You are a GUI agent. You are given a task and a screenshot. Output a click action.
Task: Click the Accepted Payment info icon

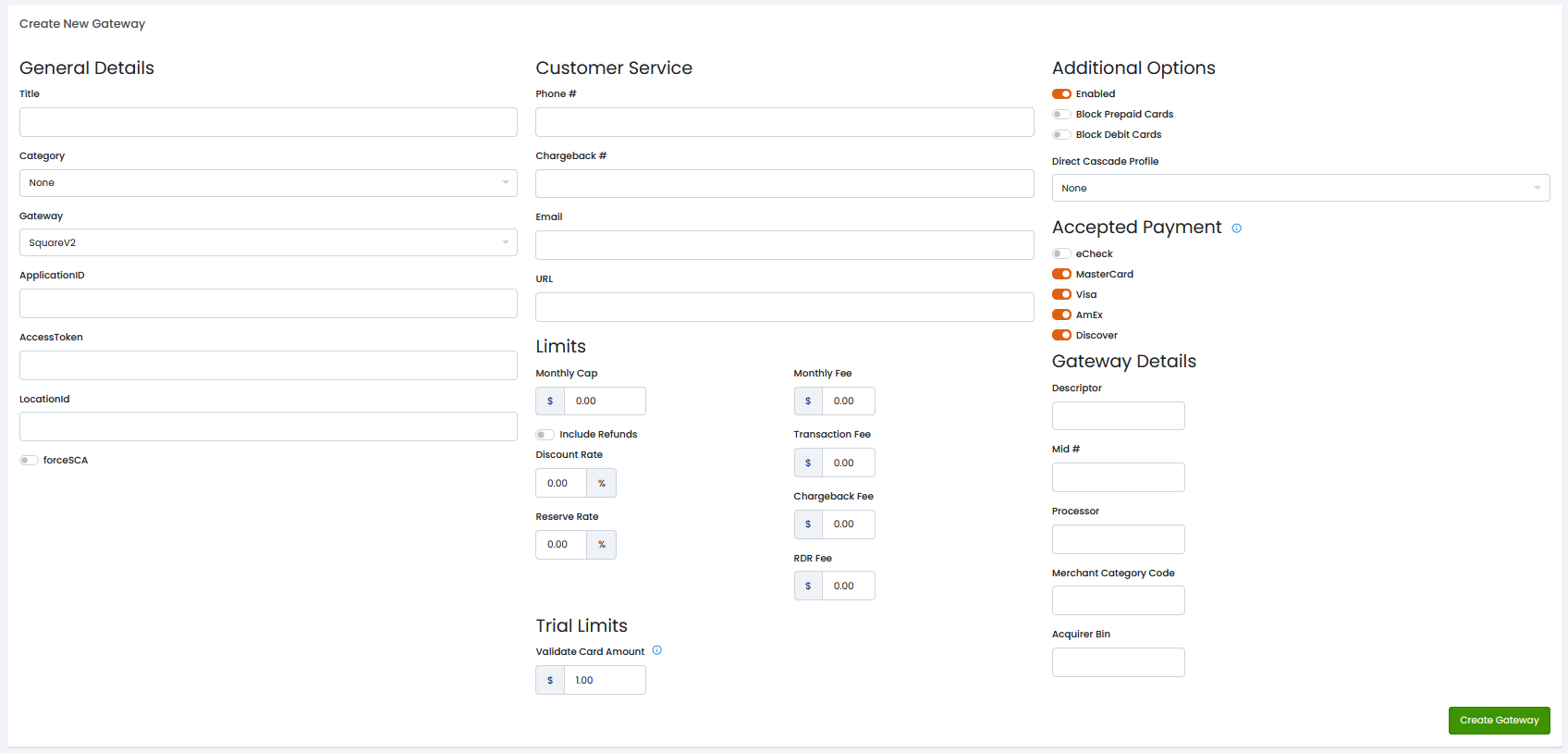(x=1236, y=228)
